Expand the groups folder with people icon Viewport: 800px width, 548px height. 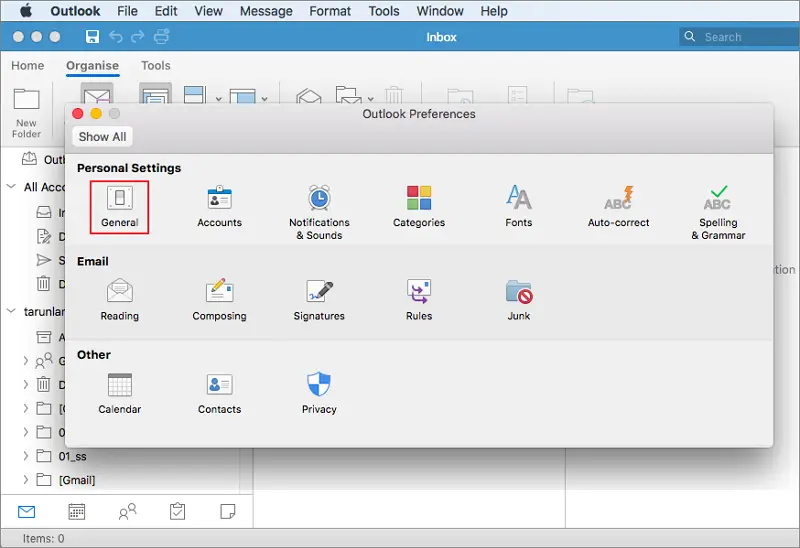pyautogui.click(x=26, y=361)
